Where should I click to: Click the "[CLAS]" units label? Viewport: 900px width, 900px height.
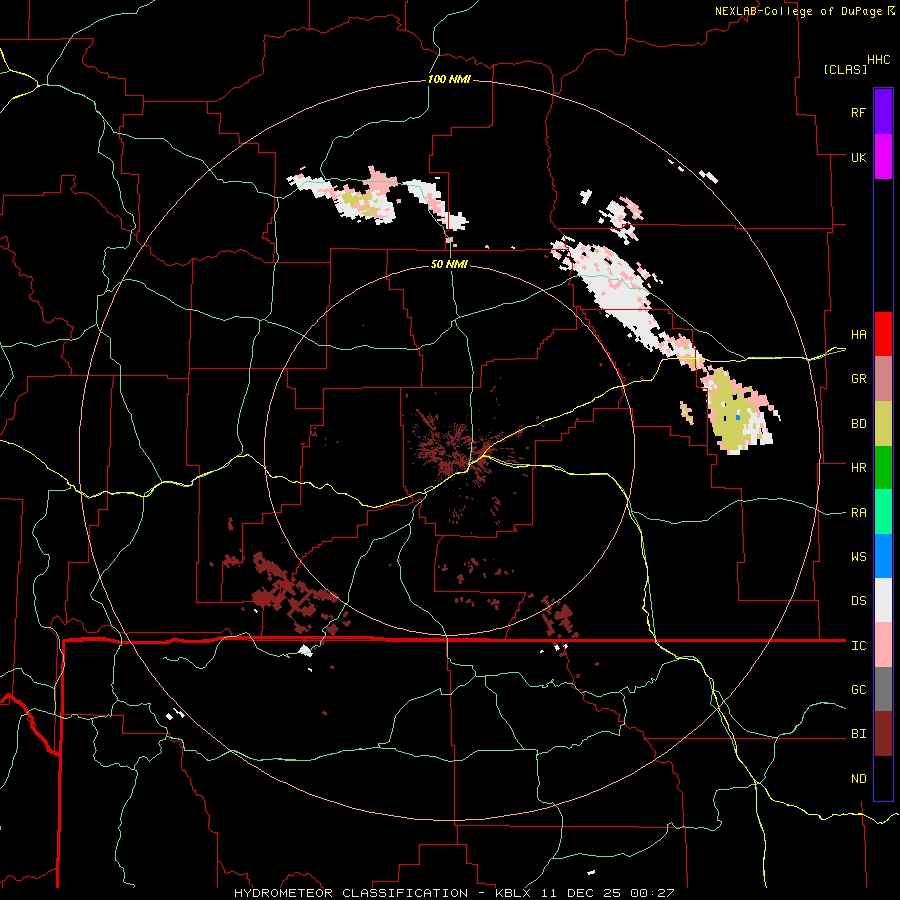(x=845, y=69)
